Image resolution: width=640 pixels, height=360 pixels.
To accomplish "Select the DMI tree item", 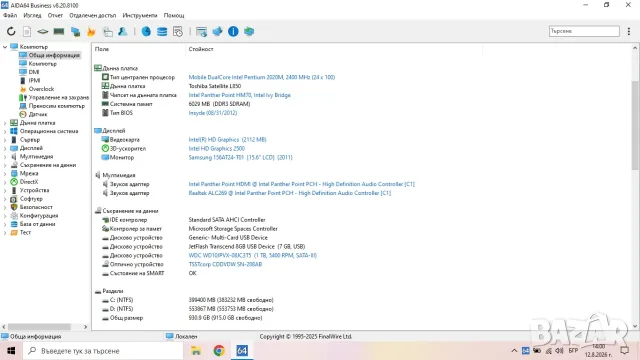I will [x=34, y=72].
